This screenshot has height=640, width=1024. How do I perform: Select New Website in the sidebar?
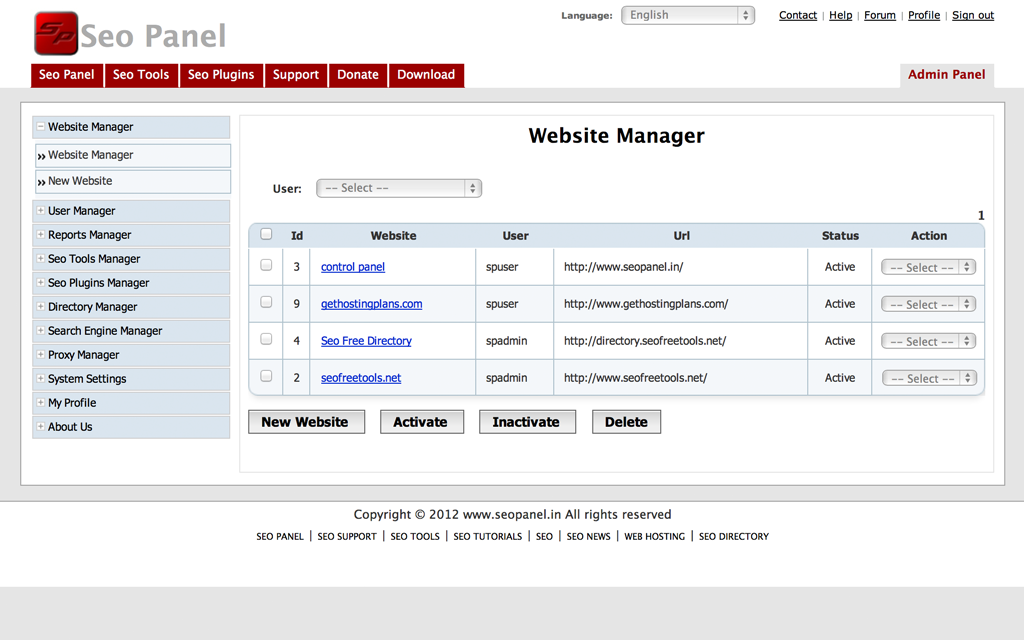coord(80,181)
